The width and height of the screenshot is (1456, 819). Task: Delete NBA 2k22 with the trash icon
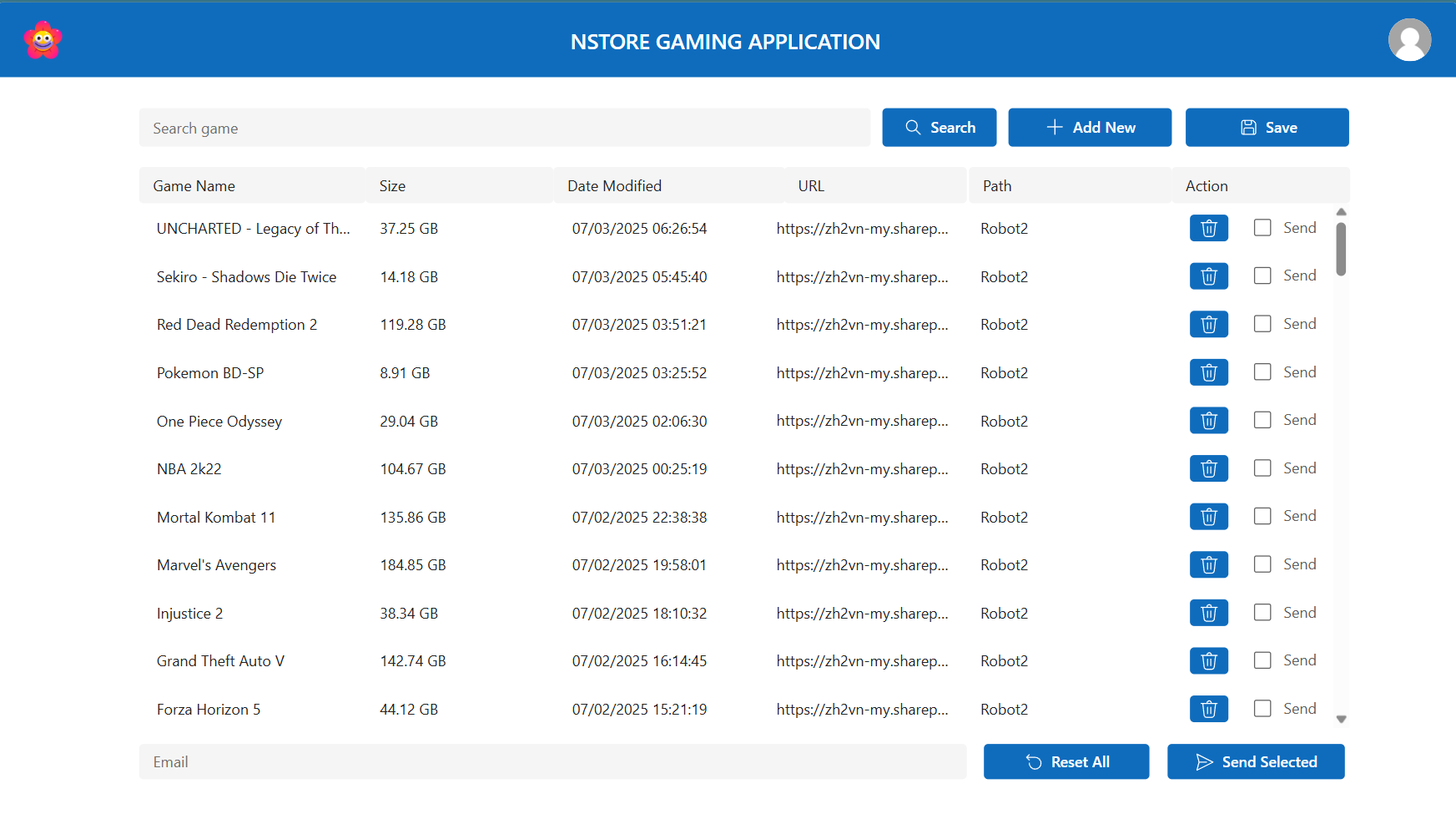coord(1208,468)
